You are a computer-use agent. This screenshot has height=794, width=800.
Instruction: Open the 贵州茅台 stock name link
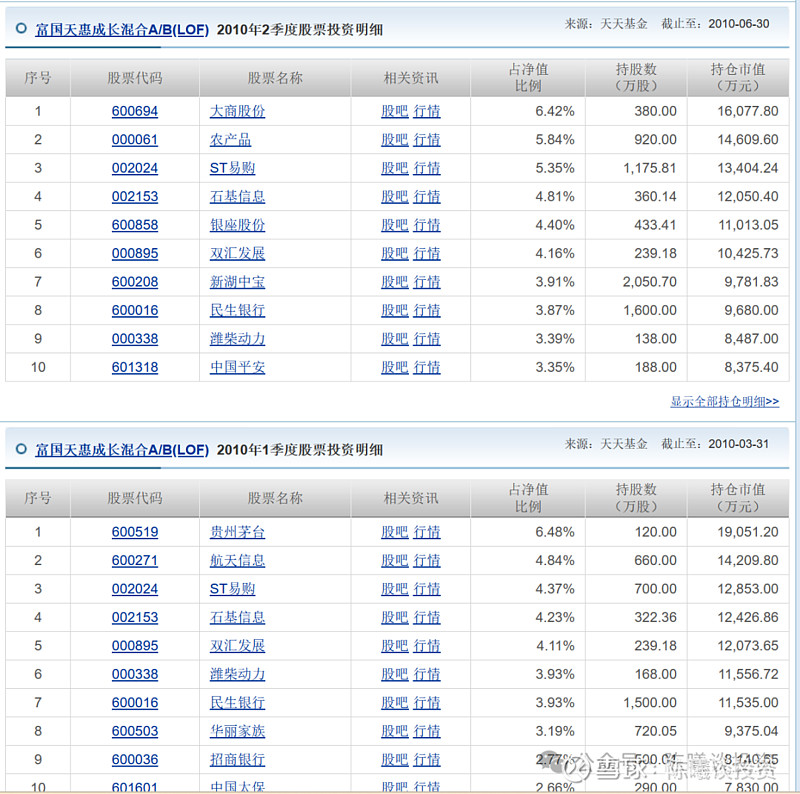click(x=237, y=532)
